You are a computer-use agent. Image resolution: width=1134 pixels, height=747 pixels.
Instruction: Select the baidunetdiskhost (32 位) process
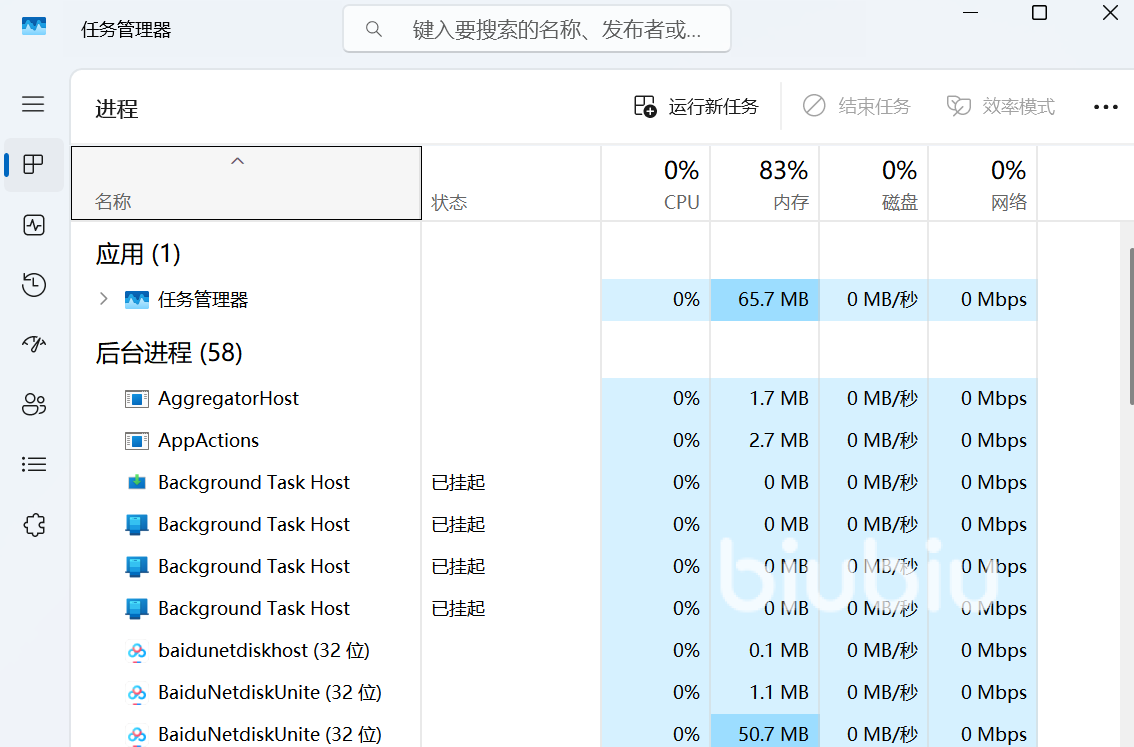(263, 650)
